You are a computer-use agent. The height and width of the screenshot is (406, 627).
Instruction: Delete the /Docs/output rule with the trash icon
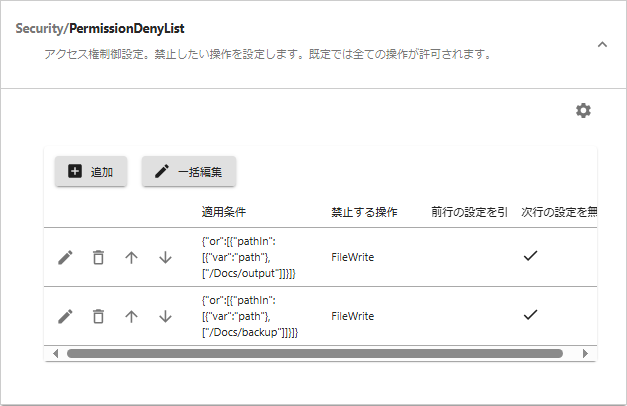point(98,257)
